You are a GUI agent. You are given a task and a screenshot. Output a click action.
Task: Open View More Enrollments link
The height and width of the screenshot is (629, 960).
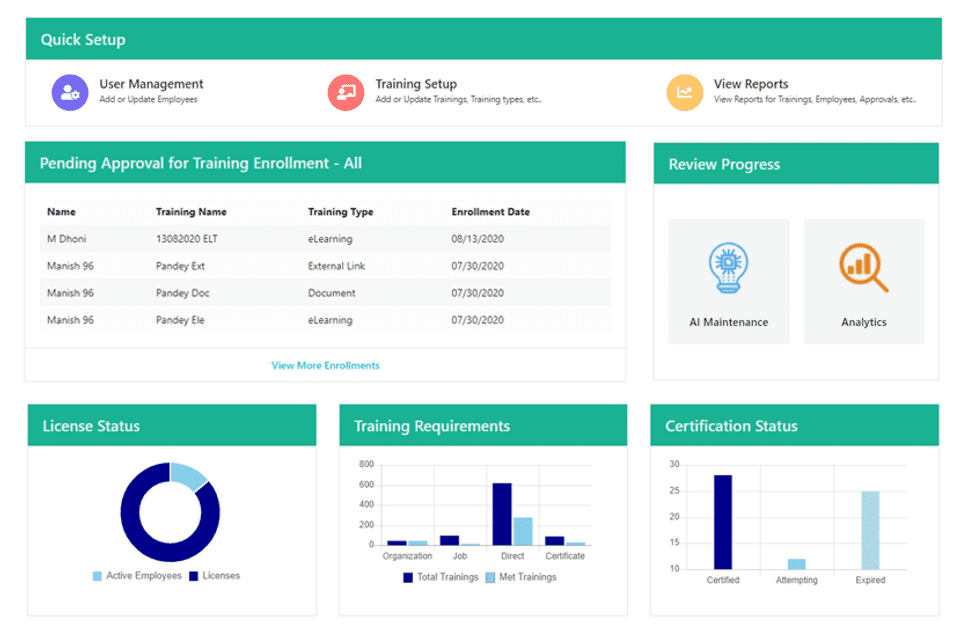(326, 365)
